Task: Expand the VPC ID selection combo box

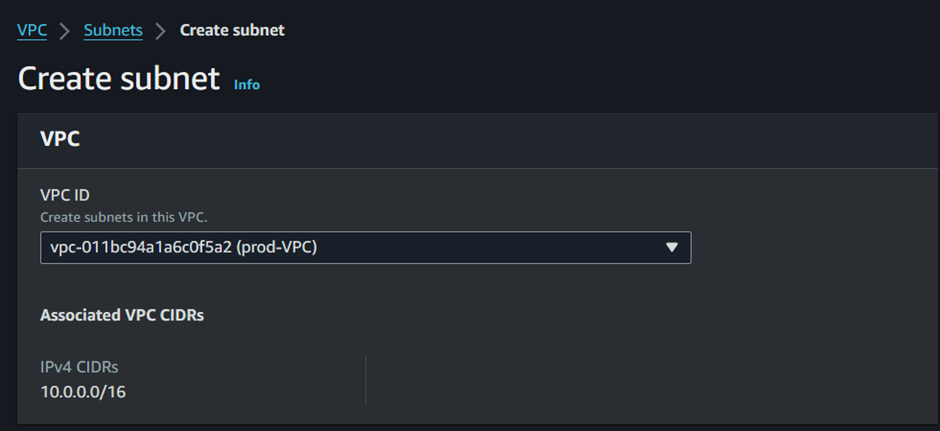Action: click(x=366, y=248)
